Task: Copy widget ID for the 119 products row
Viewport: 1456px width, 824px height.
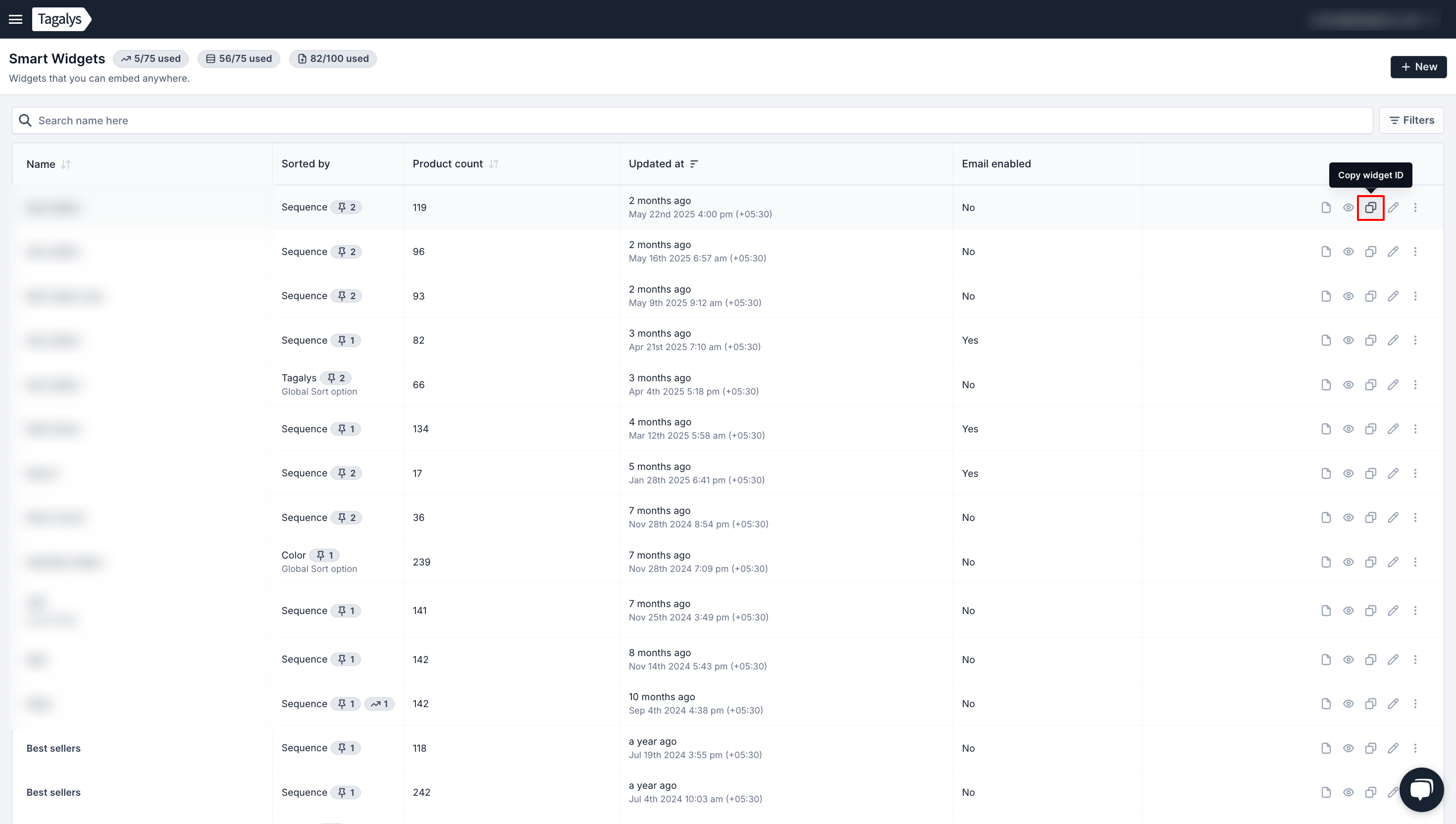Action: (1370, 207)
